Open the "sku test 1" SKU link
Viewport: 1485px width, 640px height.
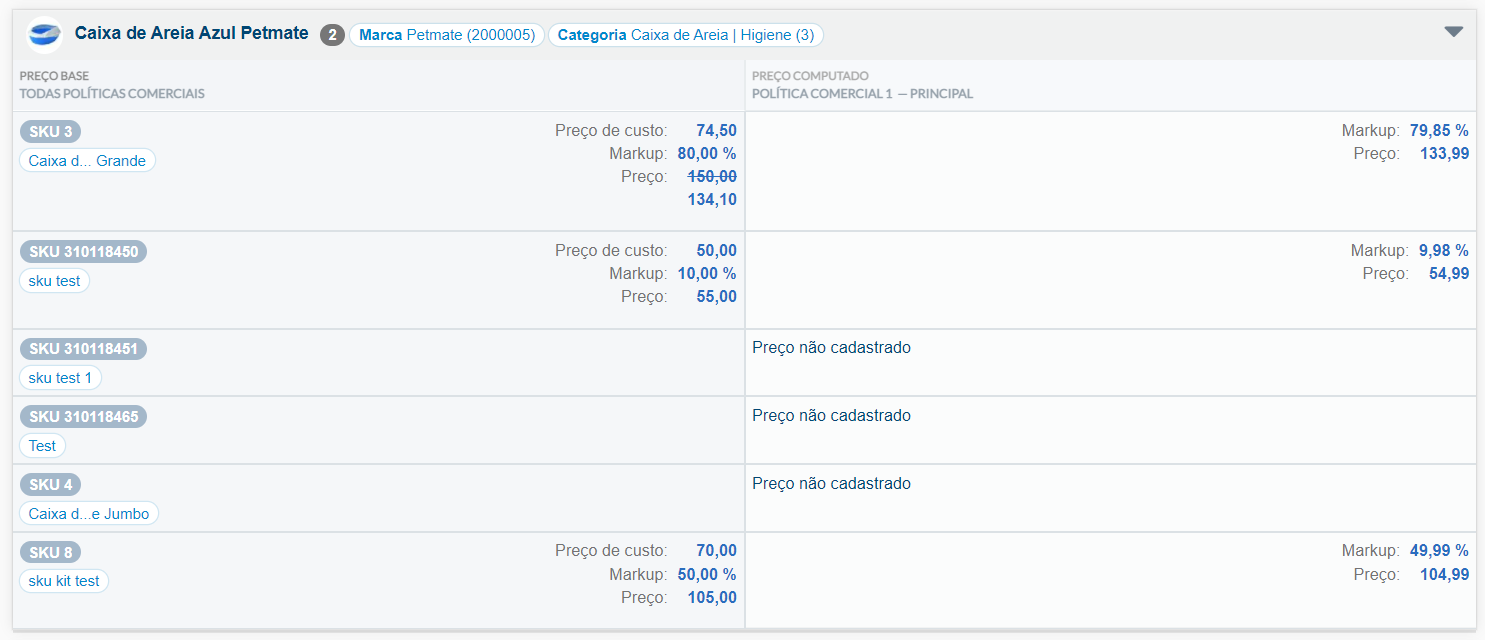pyautogui.click(x=60, y=378)
